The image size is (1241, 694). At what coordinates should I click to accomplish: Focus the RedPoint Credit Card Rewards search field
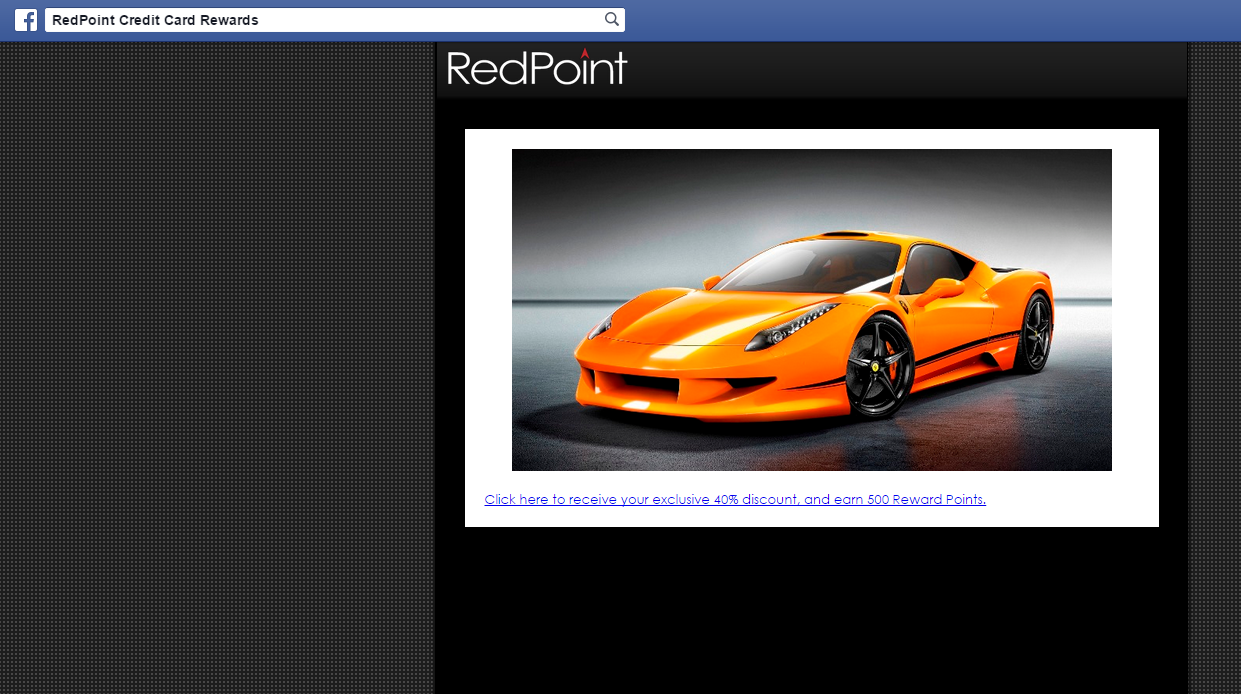[335, 20]
